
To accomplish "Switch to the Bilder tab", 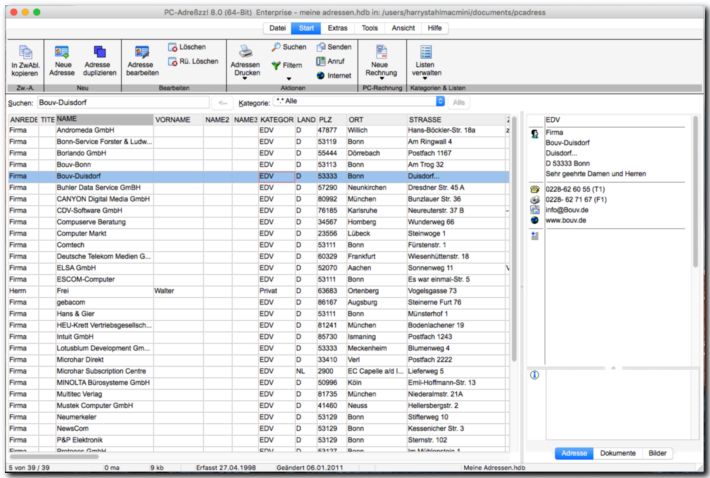I will (657, 453).
